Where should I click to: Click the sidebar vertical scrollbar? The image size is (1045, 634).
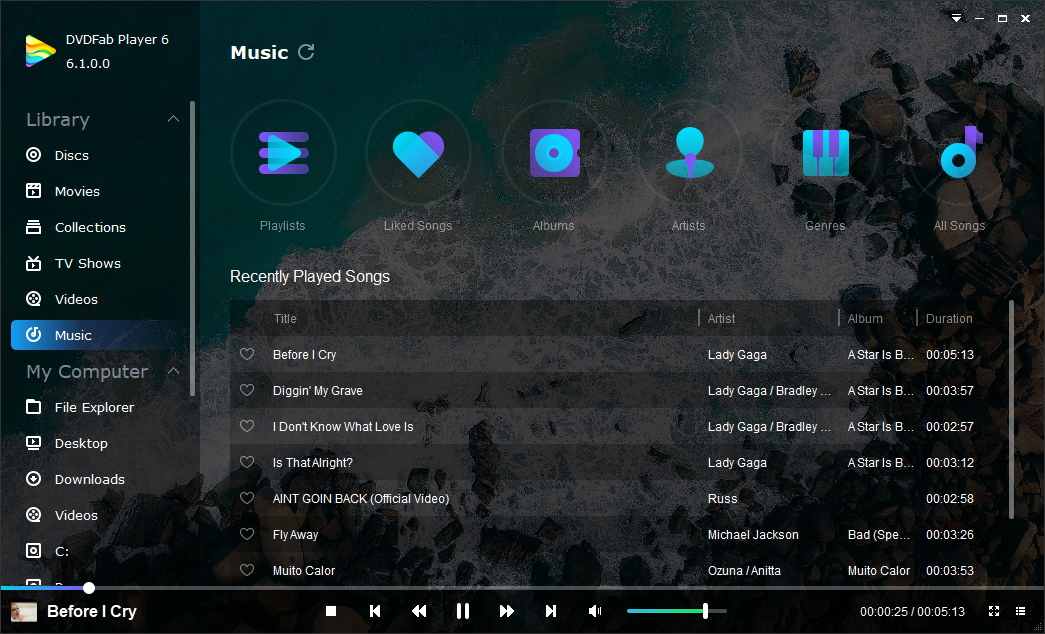point(193,248)
